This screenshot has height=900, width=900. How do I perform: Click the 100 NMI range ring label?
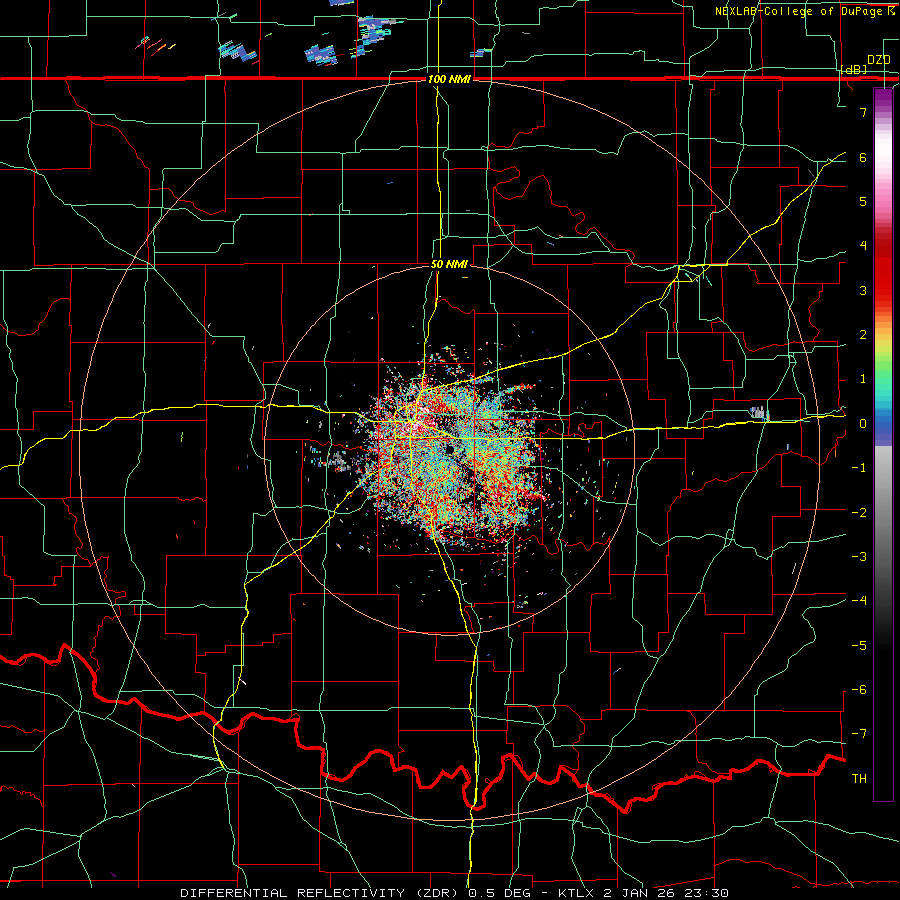tap(449, 79)
